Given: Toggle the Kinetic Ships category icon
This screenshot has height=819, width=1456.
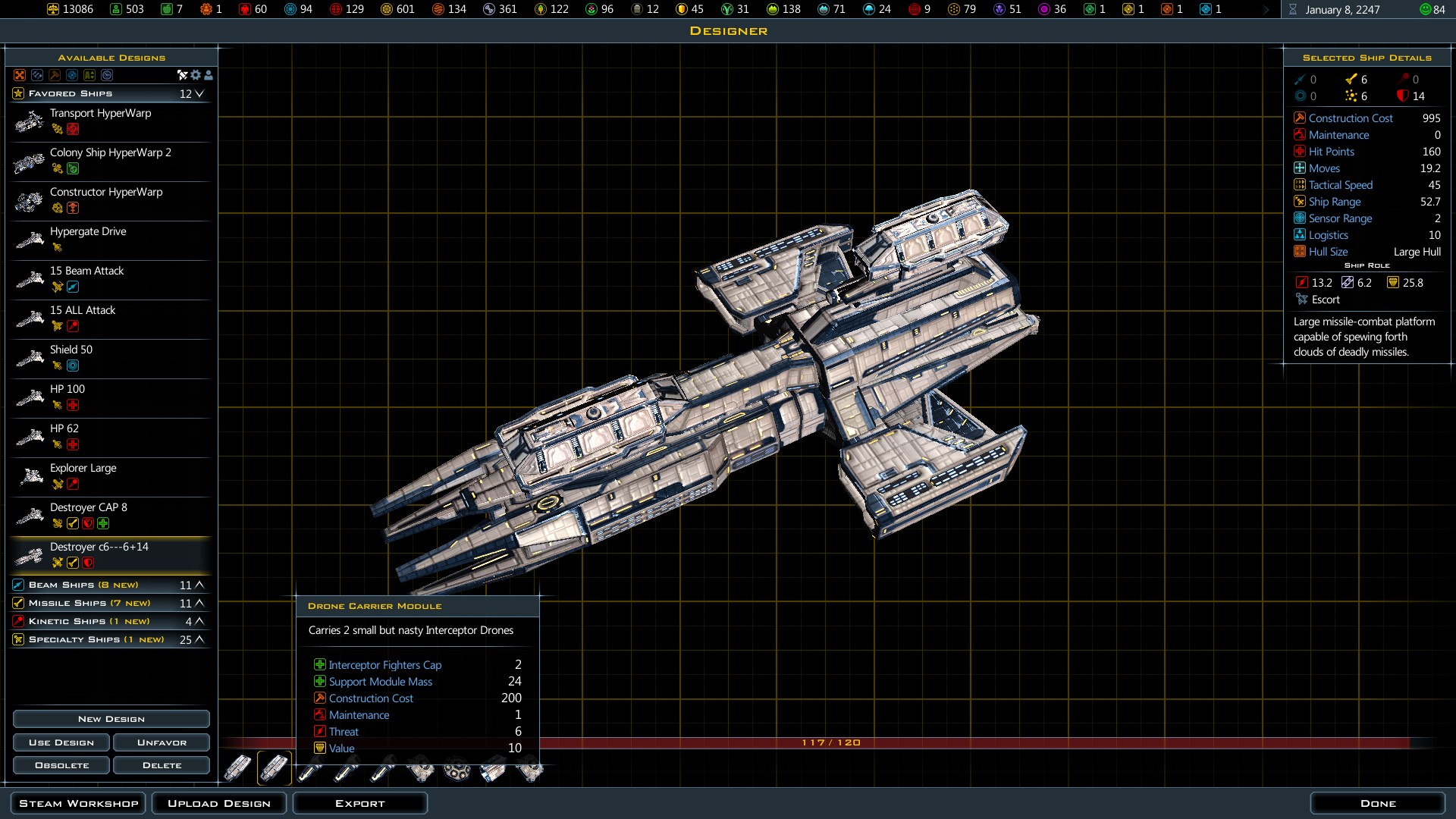Looking at the screenshot, I should click(x=18, y=621).
